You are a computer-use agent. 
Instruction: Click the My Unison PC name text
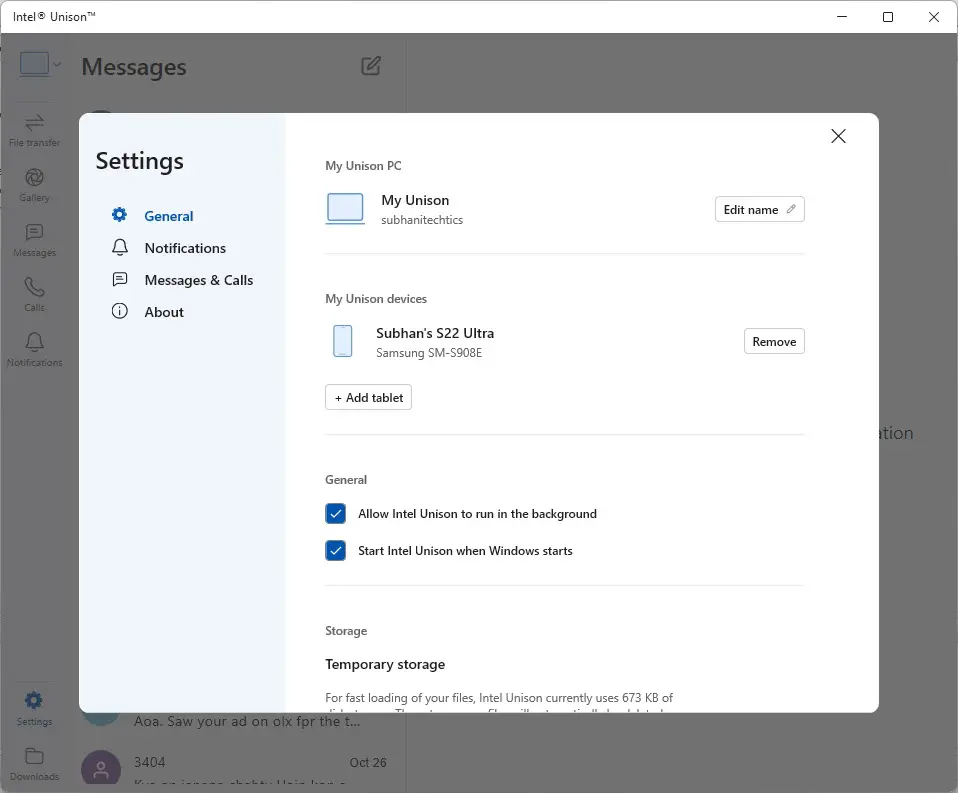pos(415,200)
